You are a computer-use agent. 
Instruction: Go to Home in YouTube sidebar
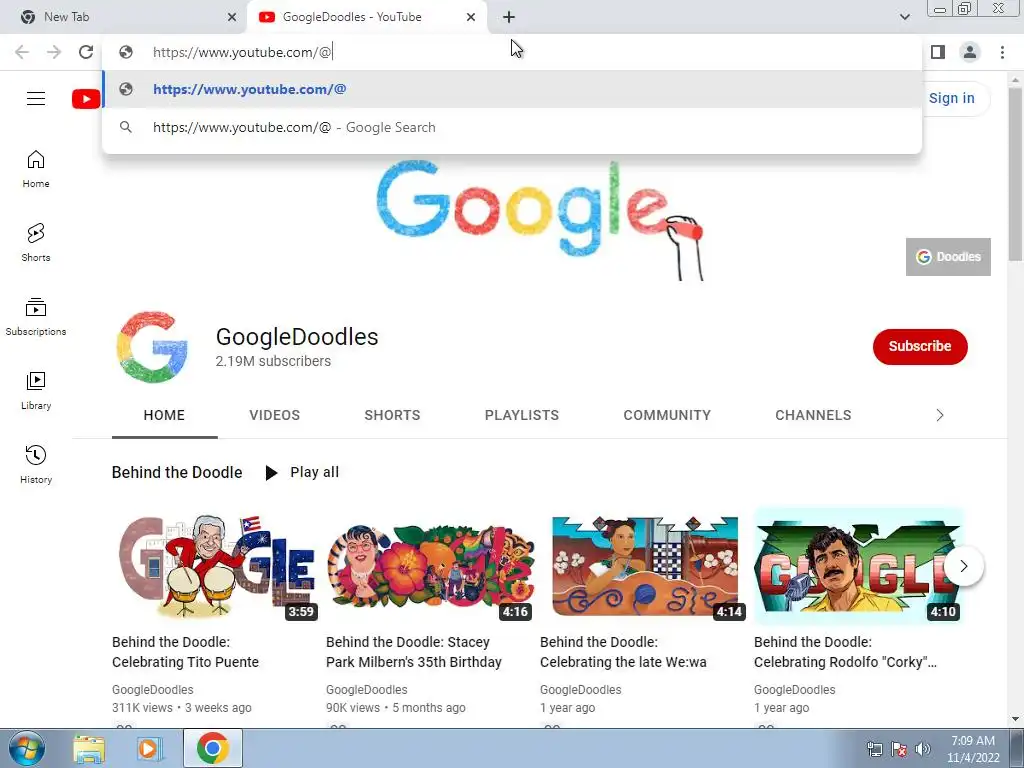point(36,169)
